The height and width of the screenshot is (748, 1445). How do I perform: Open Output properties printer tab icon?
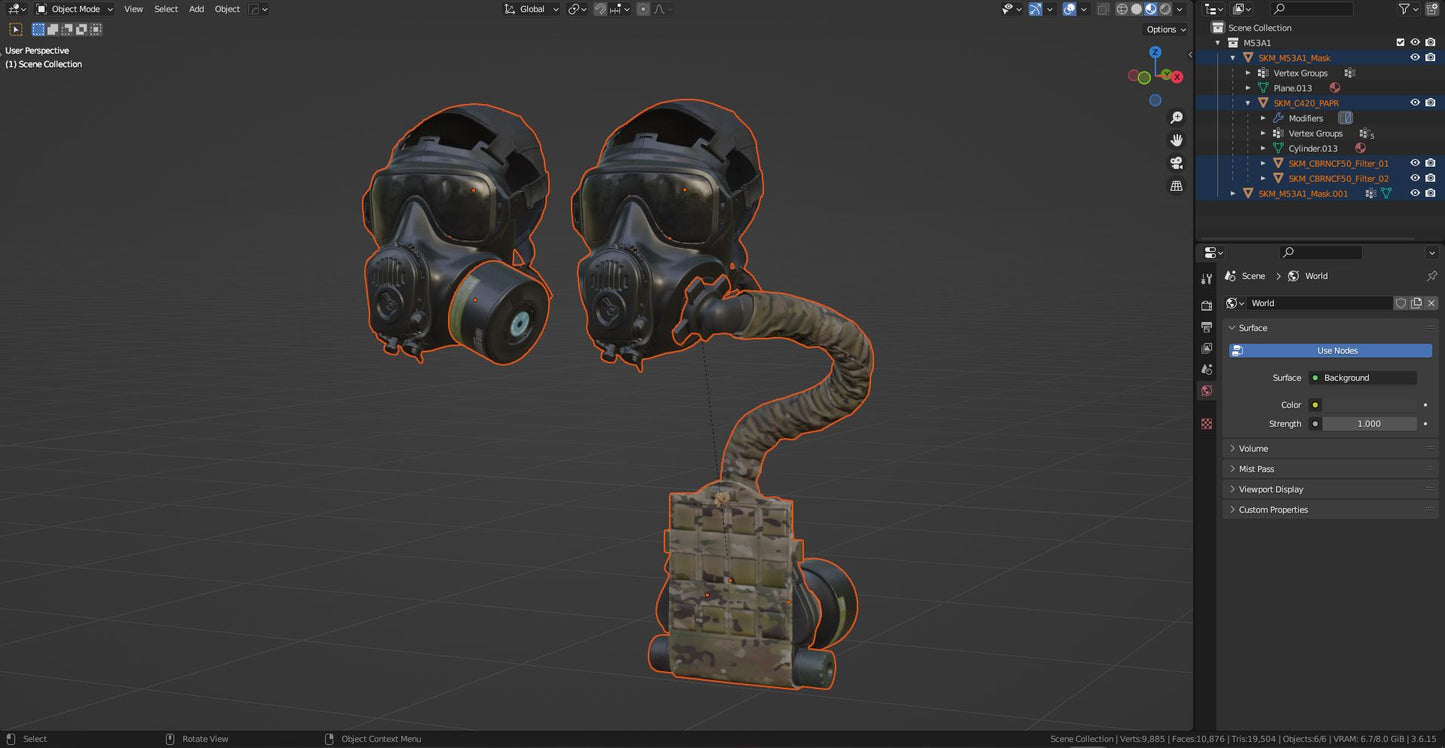coord(1207,327)
